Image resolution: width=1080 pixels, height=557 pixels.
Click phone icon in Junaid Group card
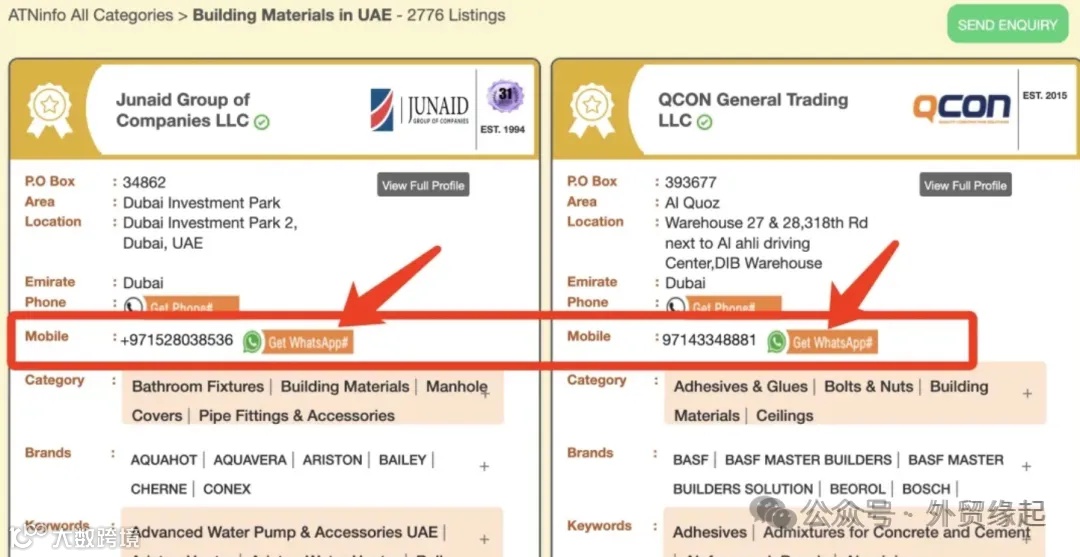(133, 306)
